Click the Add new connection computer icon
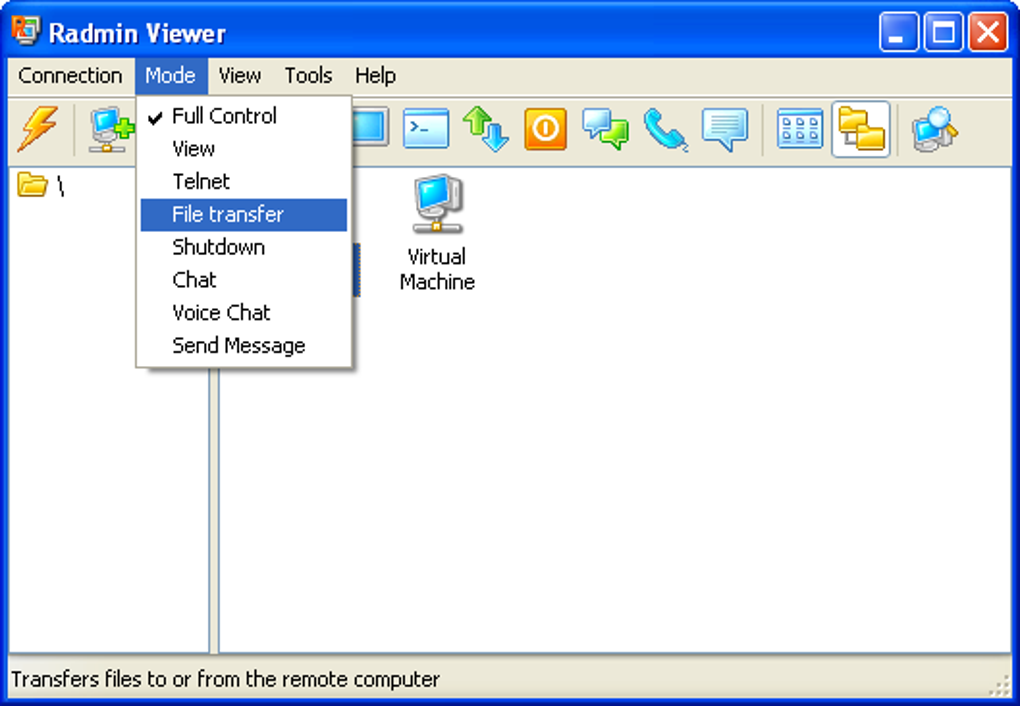Screen dimensions: 1020x706 coord(111,129)
